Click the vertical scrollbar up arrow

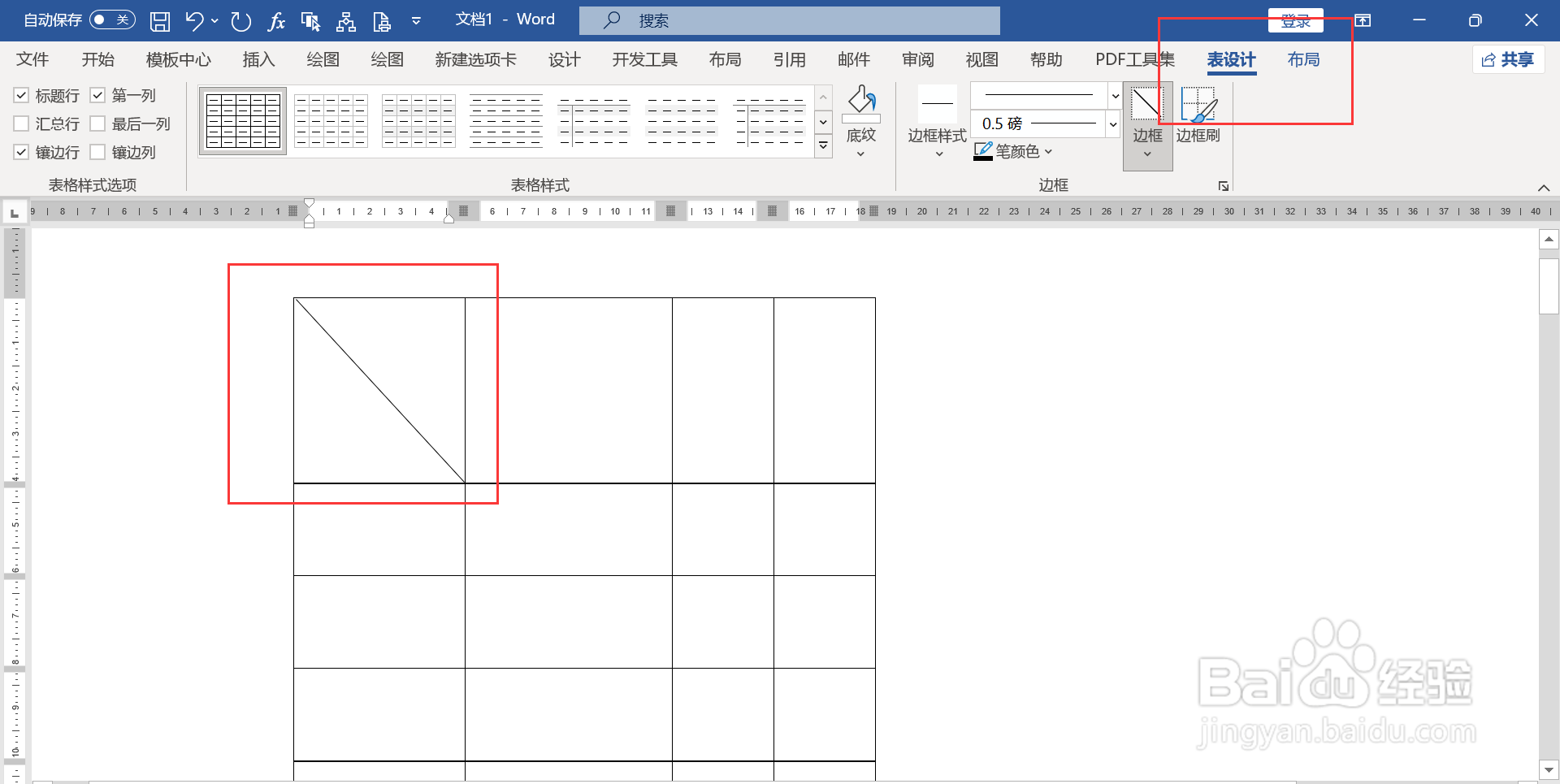point(1549,239)
